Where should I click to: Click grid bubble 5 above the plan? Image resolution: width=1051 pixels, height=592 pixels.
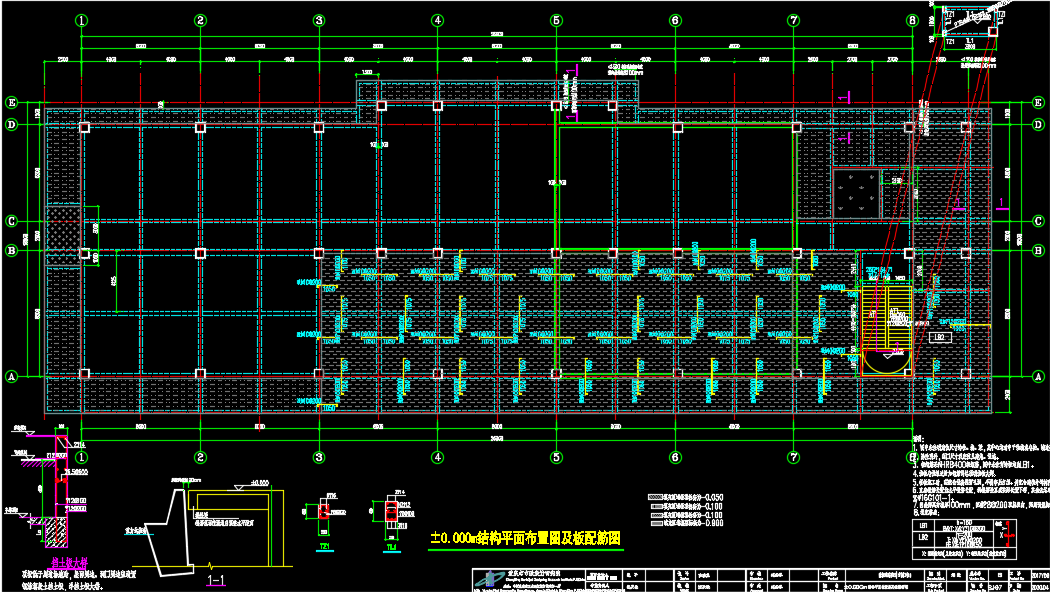(x=556, y=21)
